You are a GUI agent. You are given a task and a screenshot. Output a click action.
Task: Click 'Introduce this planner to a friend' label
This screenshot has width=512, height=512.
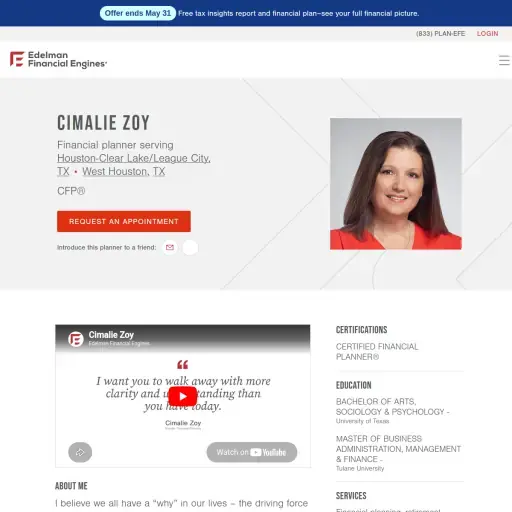[106, 248]
